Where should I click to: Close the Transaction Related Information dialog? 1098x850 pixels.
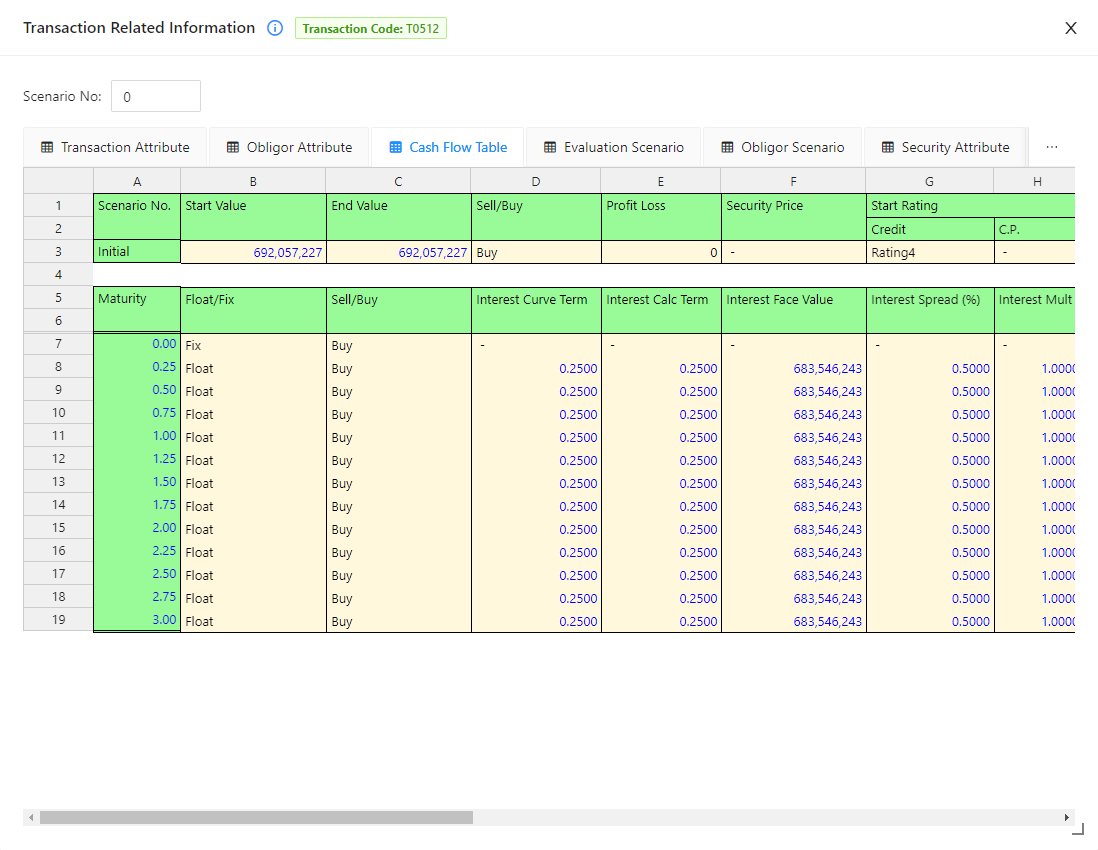point(1070,28)
